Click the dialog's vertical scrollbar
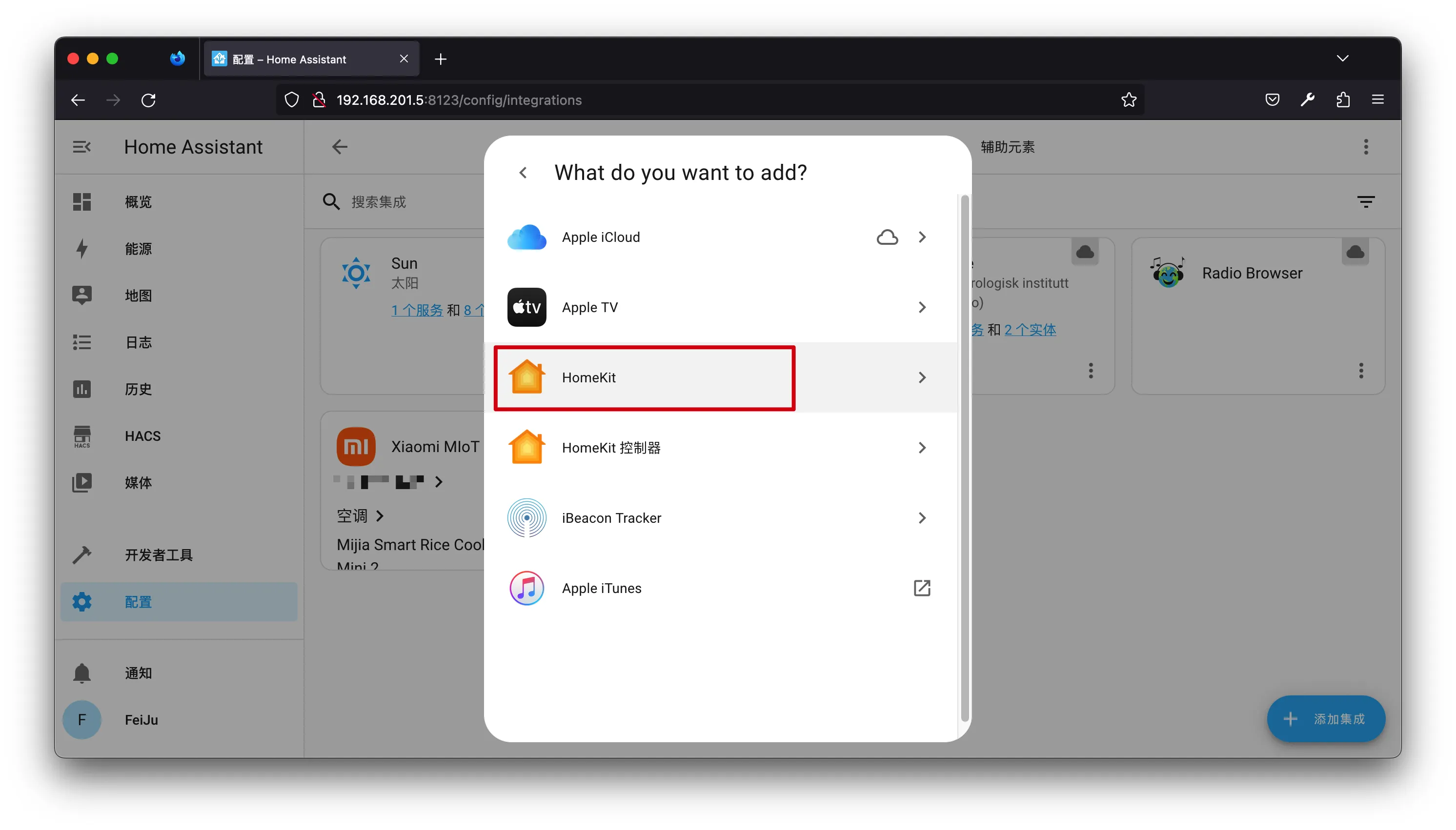Viewport: 1456px width, 830px height. 964,456
